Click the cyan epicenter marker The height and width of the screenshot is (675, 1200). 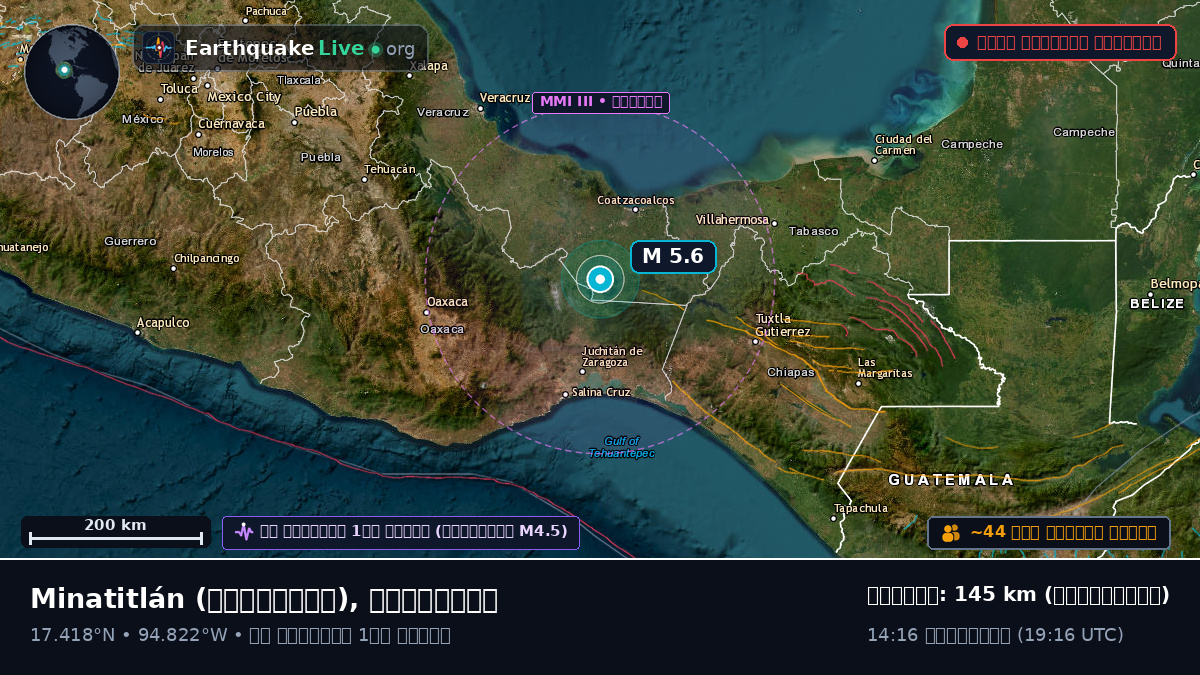coord(600,280)
